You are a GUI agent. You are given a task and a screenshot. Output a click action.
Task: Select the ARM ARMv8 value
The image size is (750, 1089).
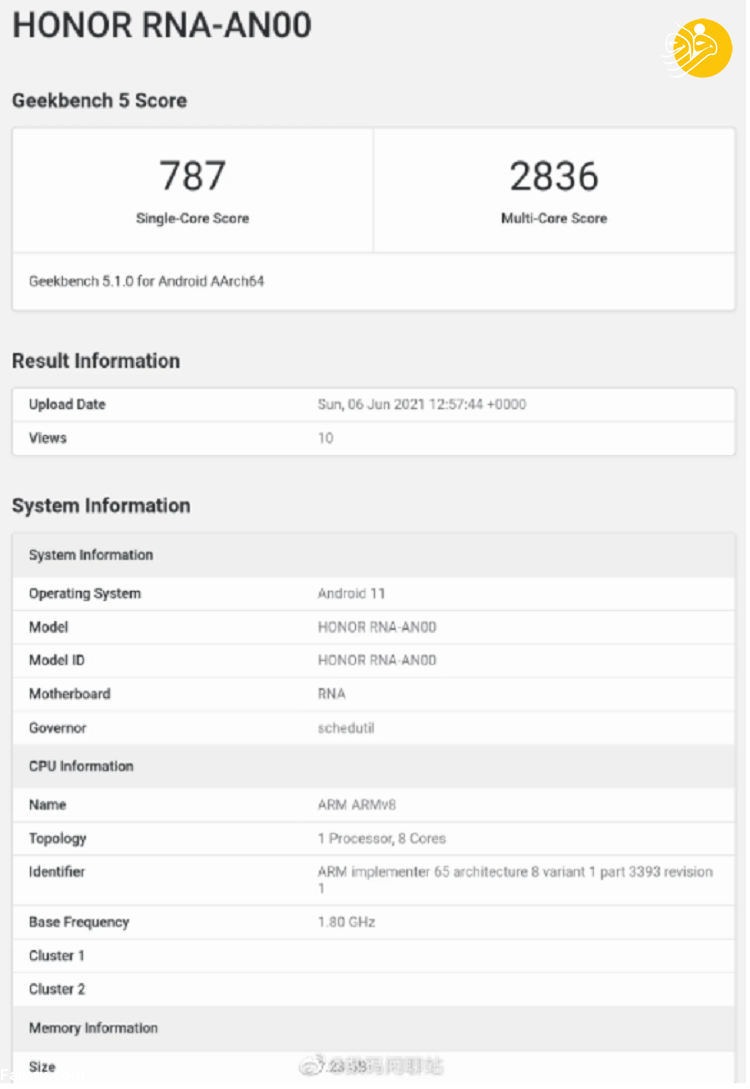coord(357,804)
